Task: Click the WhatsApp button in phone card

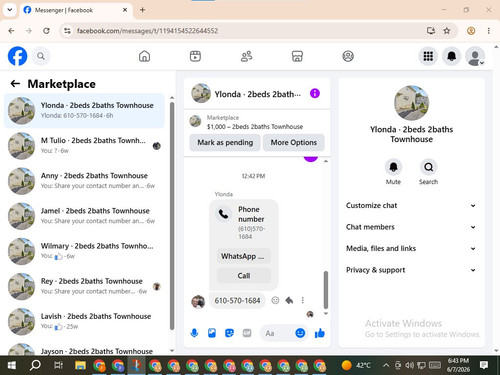Action: [x=244, y=256]
